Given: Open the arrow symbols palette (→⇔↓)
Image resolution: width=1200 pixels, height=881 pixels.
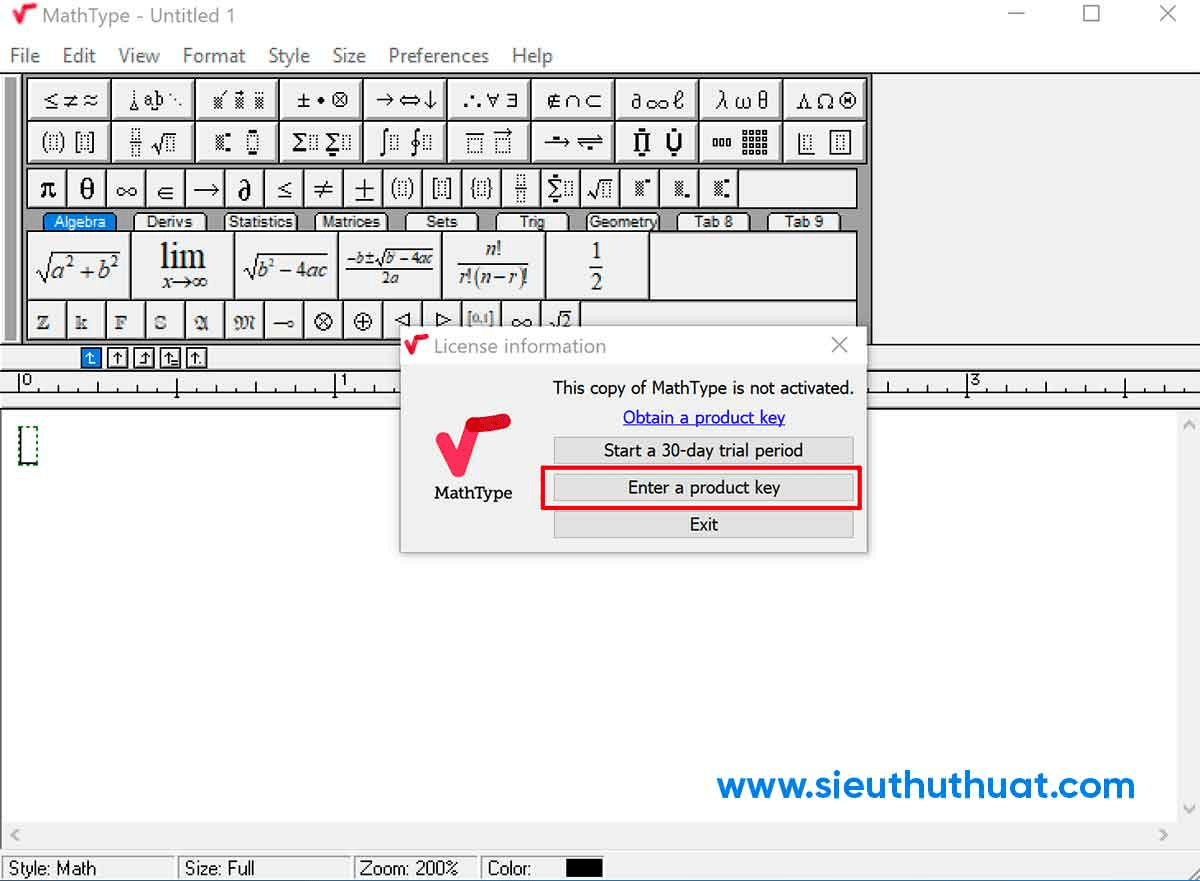Looking at the screenshot, I should [x=405, y=100].
